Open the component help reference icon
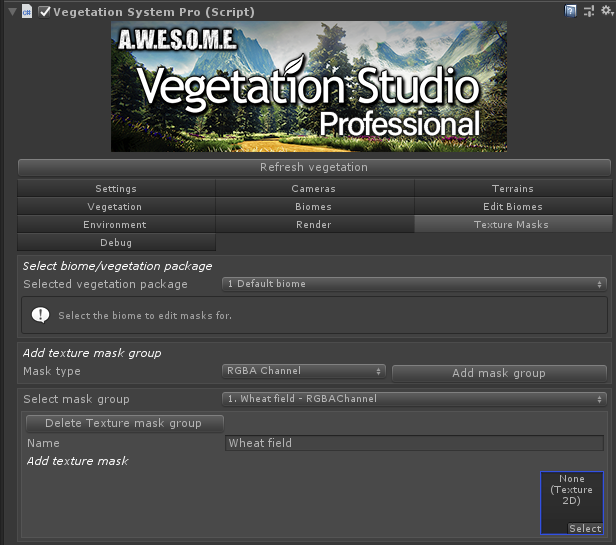This screenshot has width=616, height=545. click(x=570, y=11)
